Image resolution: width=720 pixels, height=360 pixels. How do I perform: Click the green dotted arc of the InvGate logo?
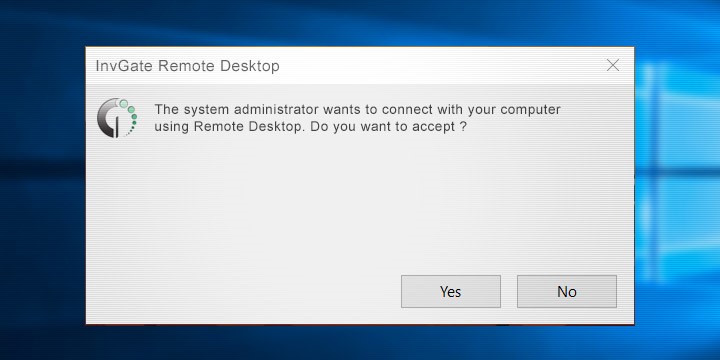click(x=131, y=116)
